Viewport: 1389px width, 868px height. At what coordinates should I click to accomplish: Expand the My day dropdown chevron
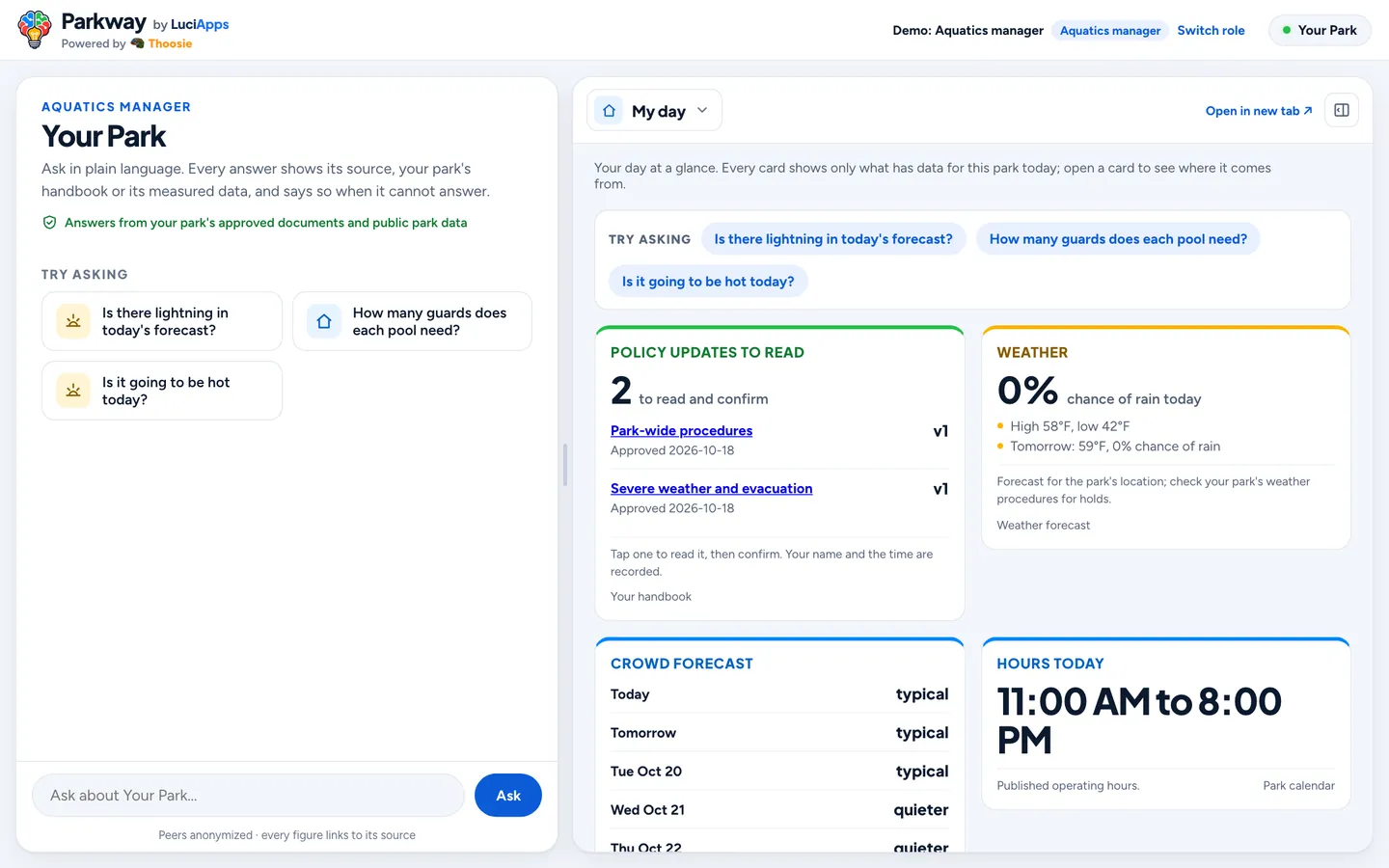[x=702, y=110]
